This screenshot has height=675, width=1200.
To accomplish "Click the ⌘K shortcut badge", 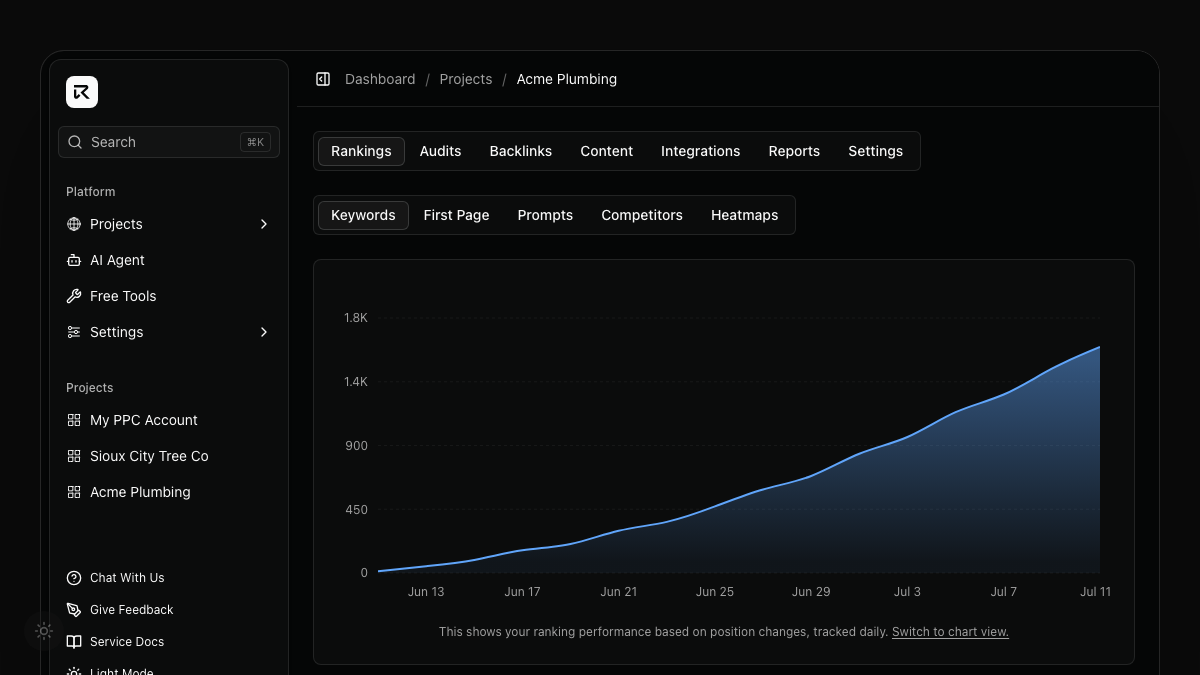I will pos(255,142).
